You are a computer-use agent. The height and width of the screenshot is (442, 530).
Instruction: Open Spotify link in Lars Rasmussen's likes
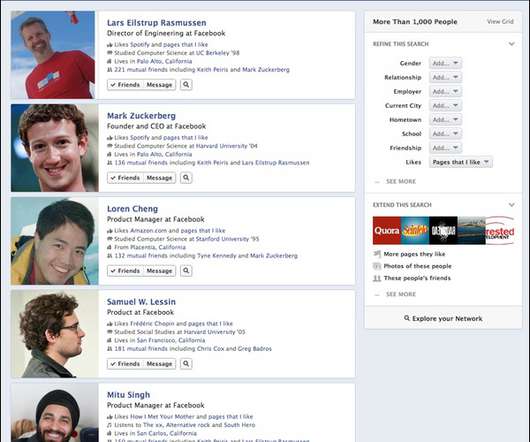[x=140, y=44]
